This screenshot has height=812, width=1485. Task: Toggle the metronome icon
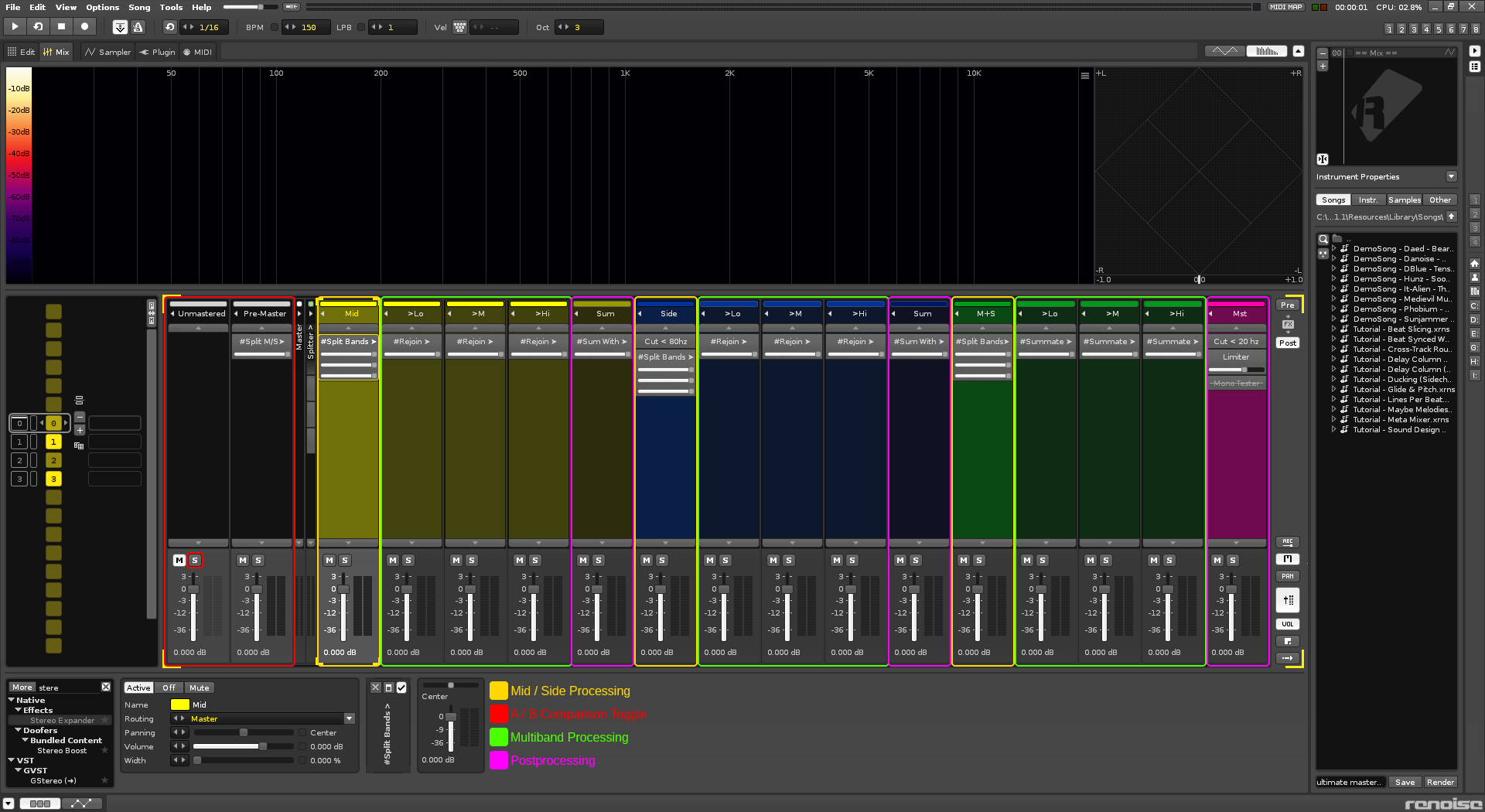pos(138,27)
